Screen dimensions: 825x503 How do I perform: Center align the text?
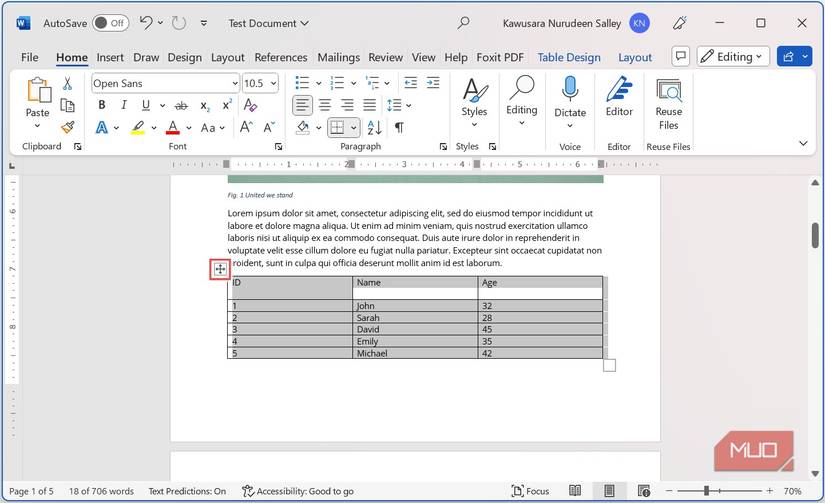(325, 105)
